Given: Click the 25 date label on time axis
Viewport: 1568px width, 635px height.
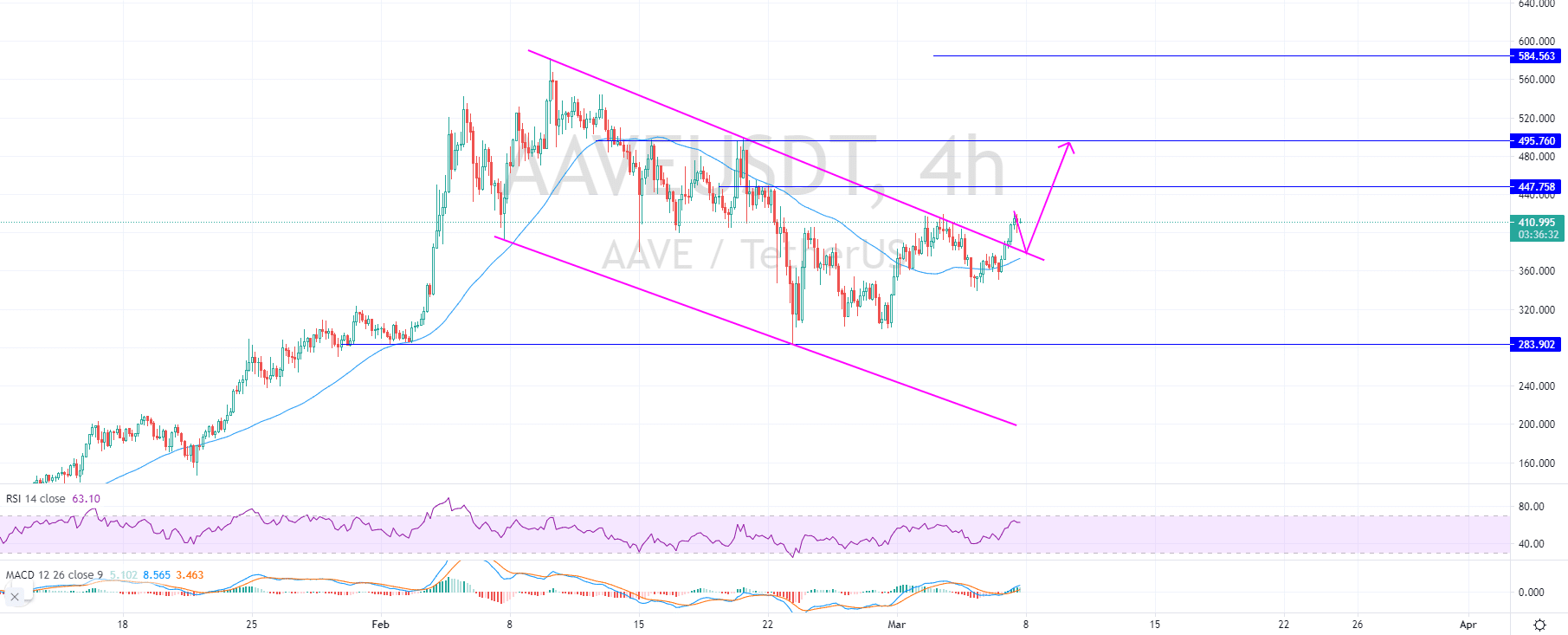Looking at the screenshot, I should tap(252, 625).
